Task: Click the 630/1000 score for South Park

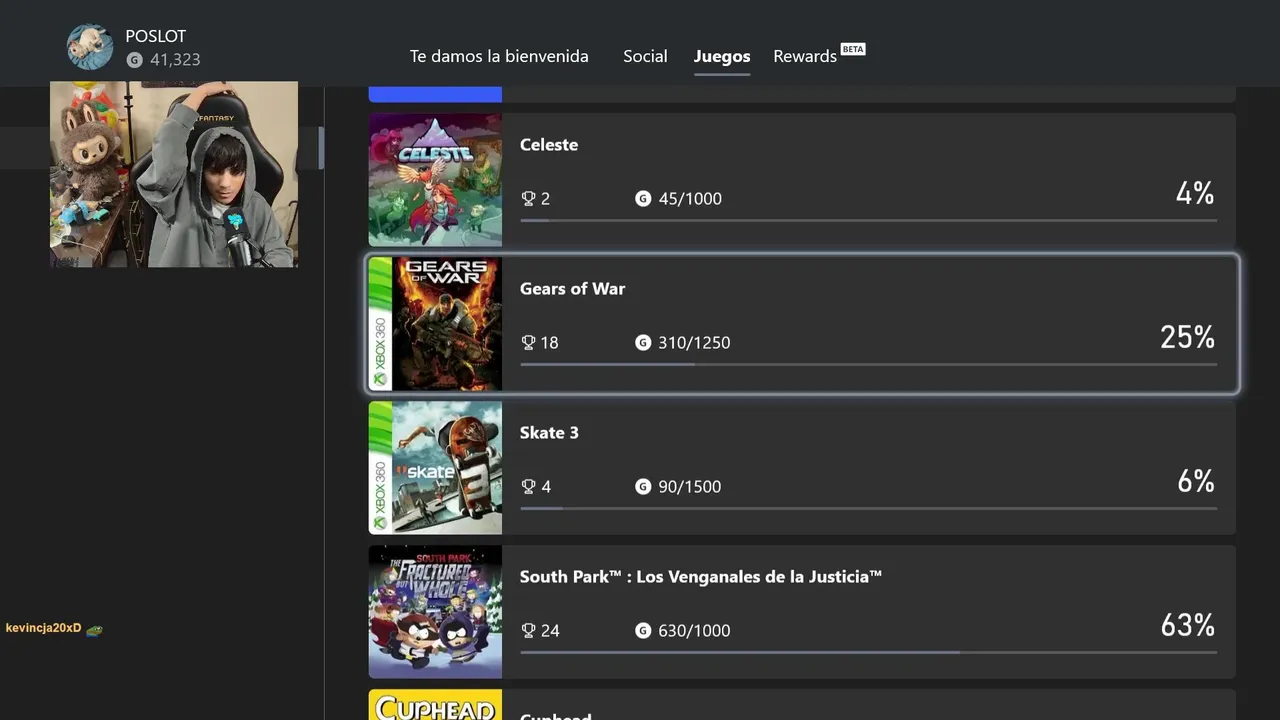Action: [694, 630]
